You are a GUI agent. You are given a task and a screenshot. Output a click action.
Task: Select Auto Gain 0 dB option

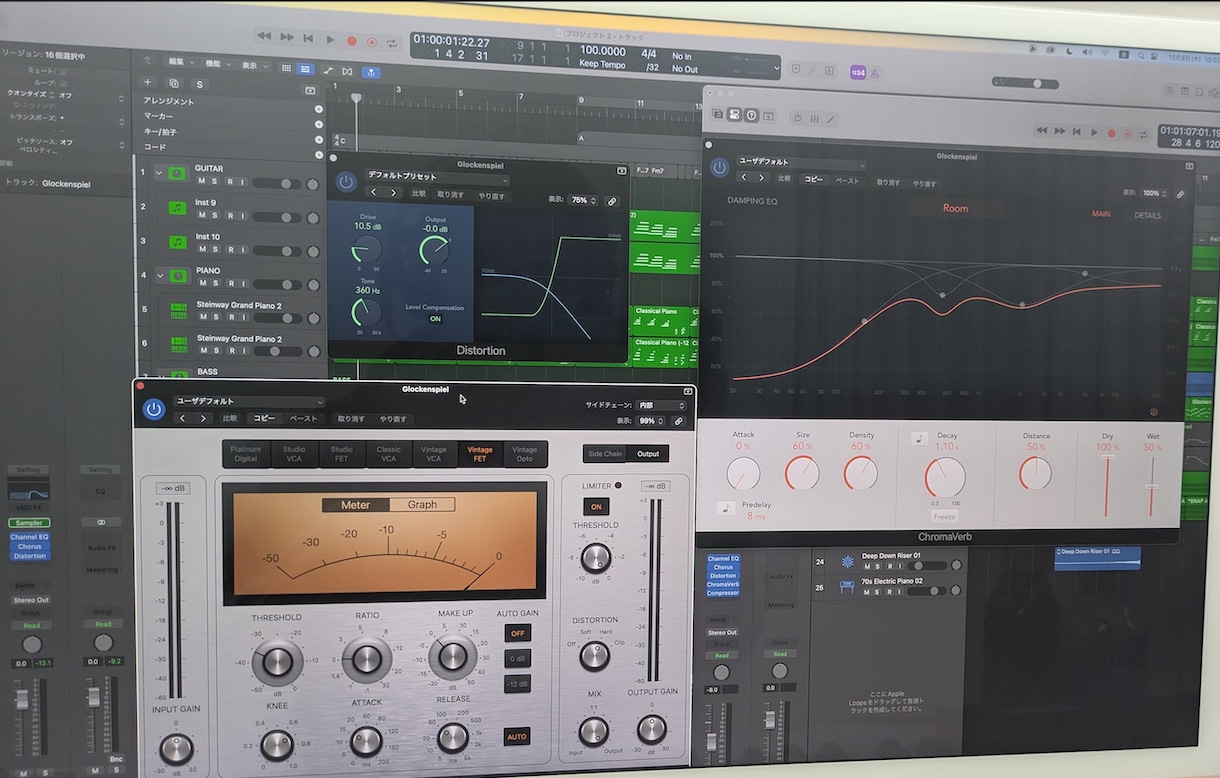coord(518,659)
